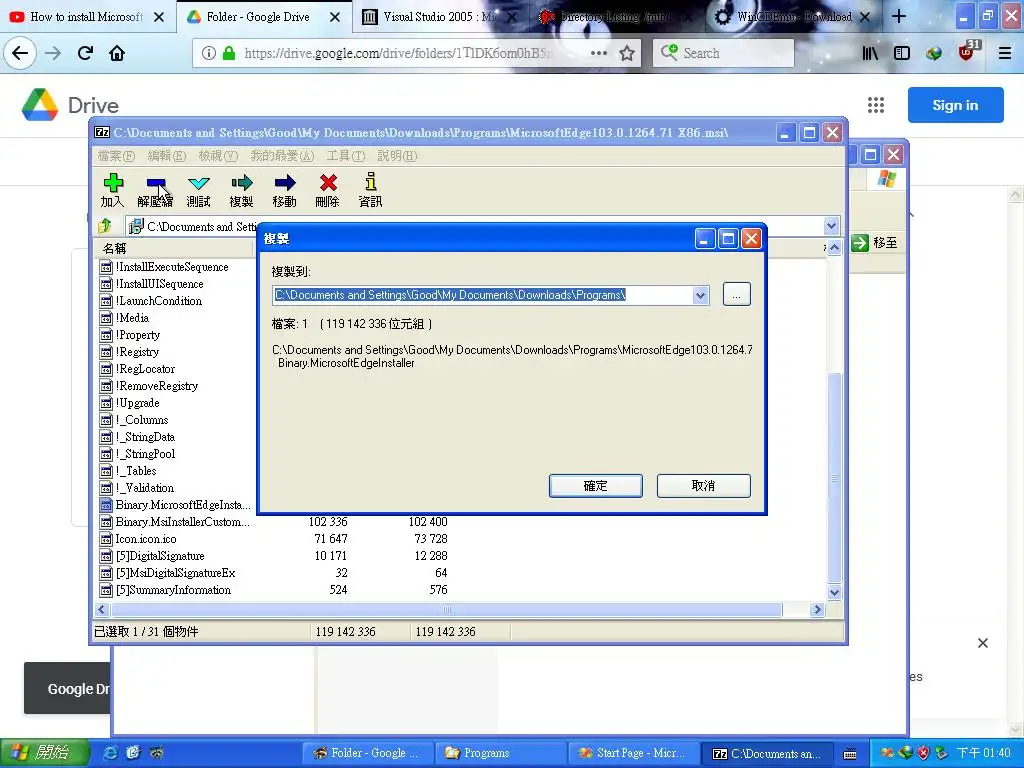Click the 資訊 (Info) toolbar icon
The height and width of the screenshot is (768, 1024).
(x=370, y=182)
